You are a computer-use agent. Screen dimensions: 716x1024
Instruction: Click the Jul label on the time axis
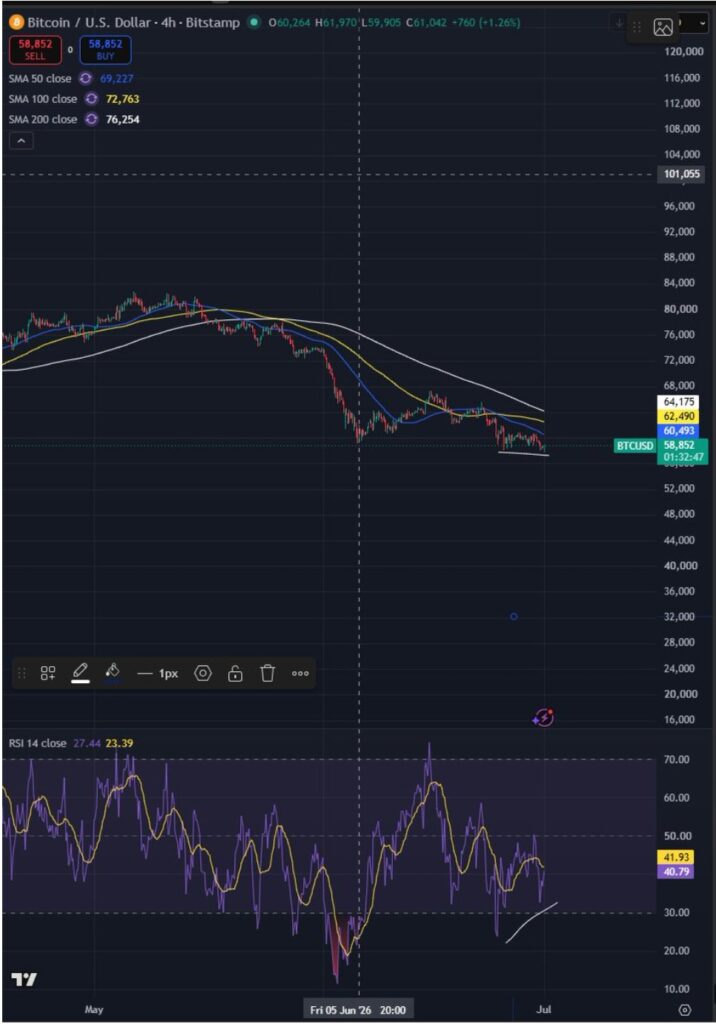[x=544, y=1010]
